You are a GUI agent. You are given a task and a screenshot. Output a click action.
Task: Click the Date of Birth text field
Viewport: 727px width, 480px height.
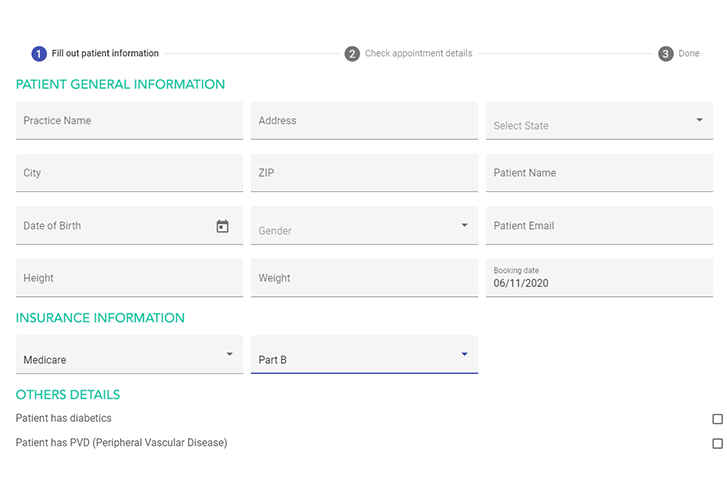[x=110, y=226]
